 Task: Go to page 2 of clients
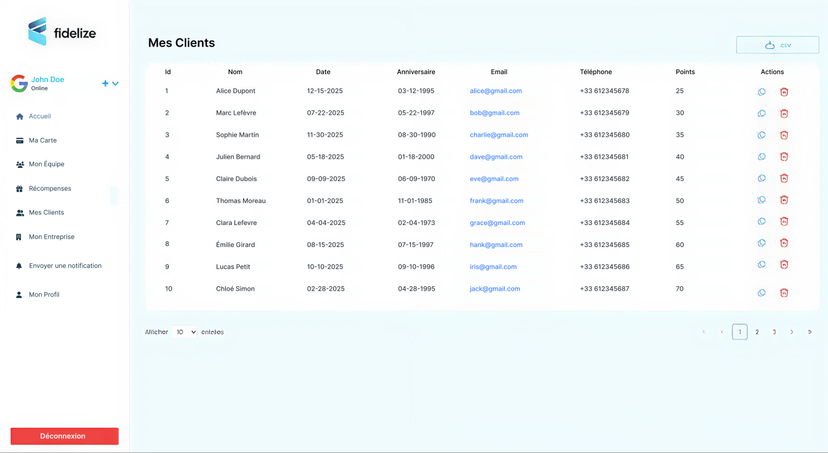pyautogui.click(x=757, y=332)
